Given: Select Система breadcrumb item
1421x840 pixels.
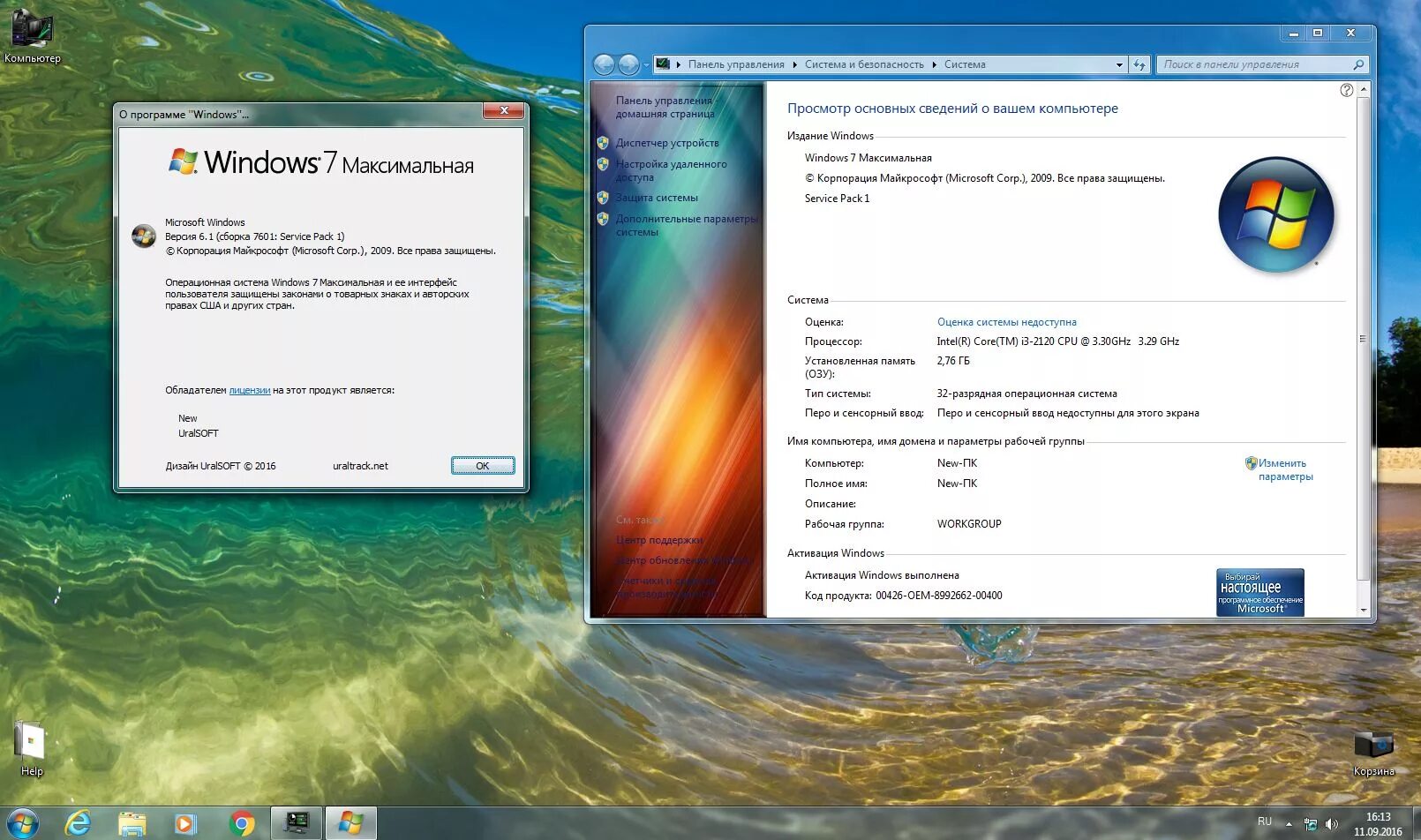Looking at the screenshot, I should [x=965, y=64].
